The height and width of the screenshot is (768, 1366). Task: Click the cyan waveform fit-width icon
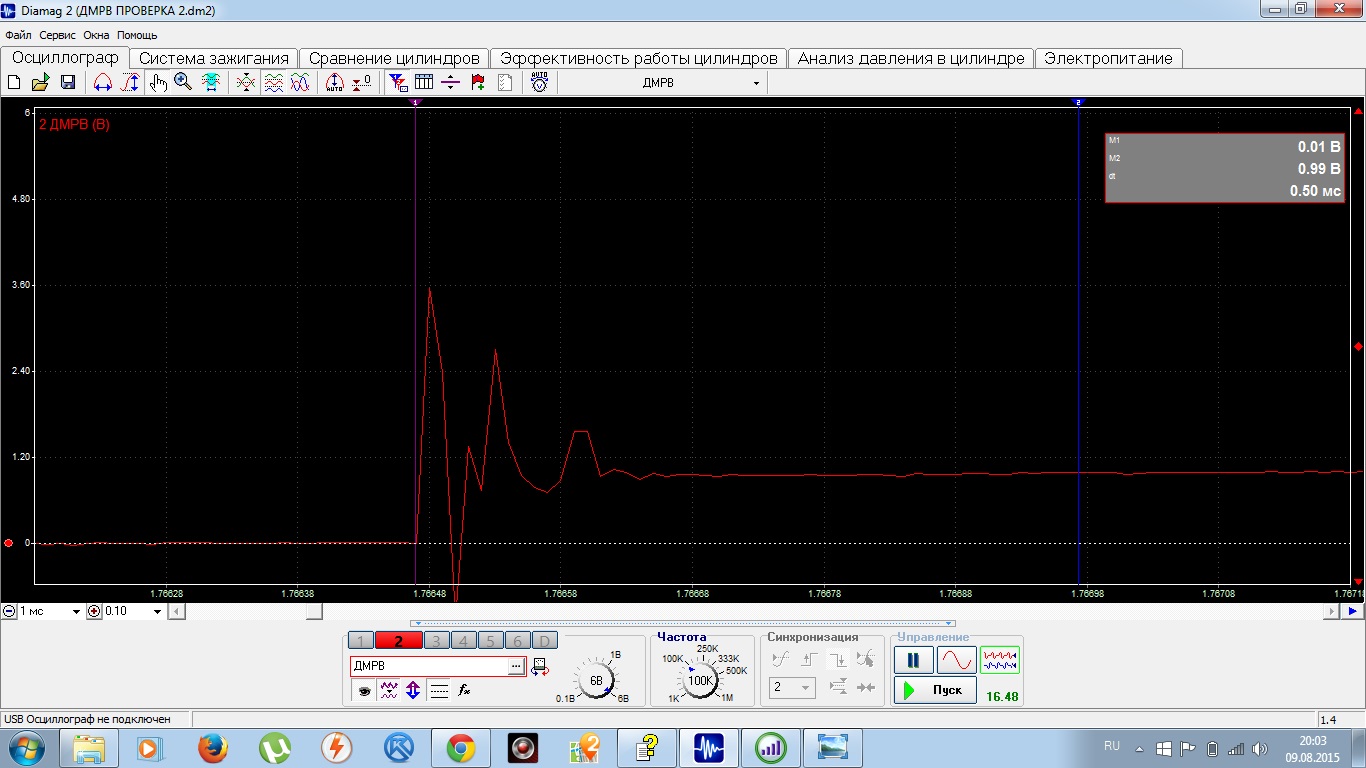[x=211, y=83]
